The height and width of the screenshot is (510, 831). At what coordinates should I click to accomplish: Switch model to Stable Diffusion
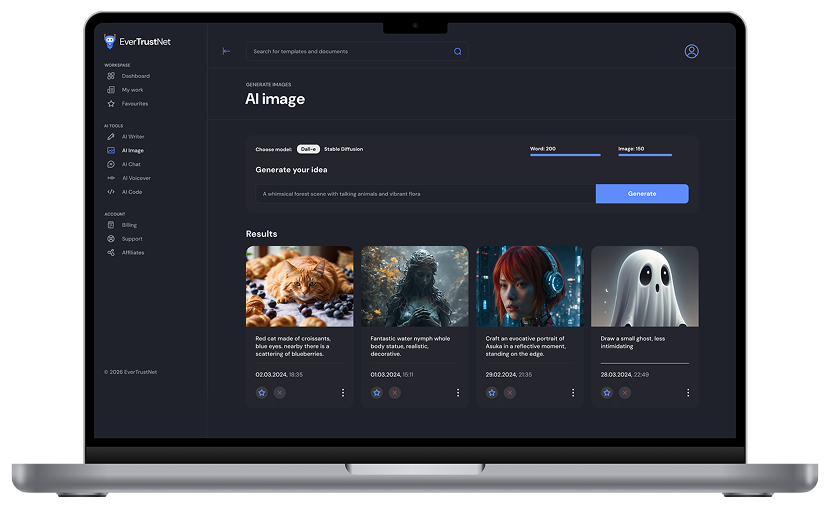click(x=343, y=149)
